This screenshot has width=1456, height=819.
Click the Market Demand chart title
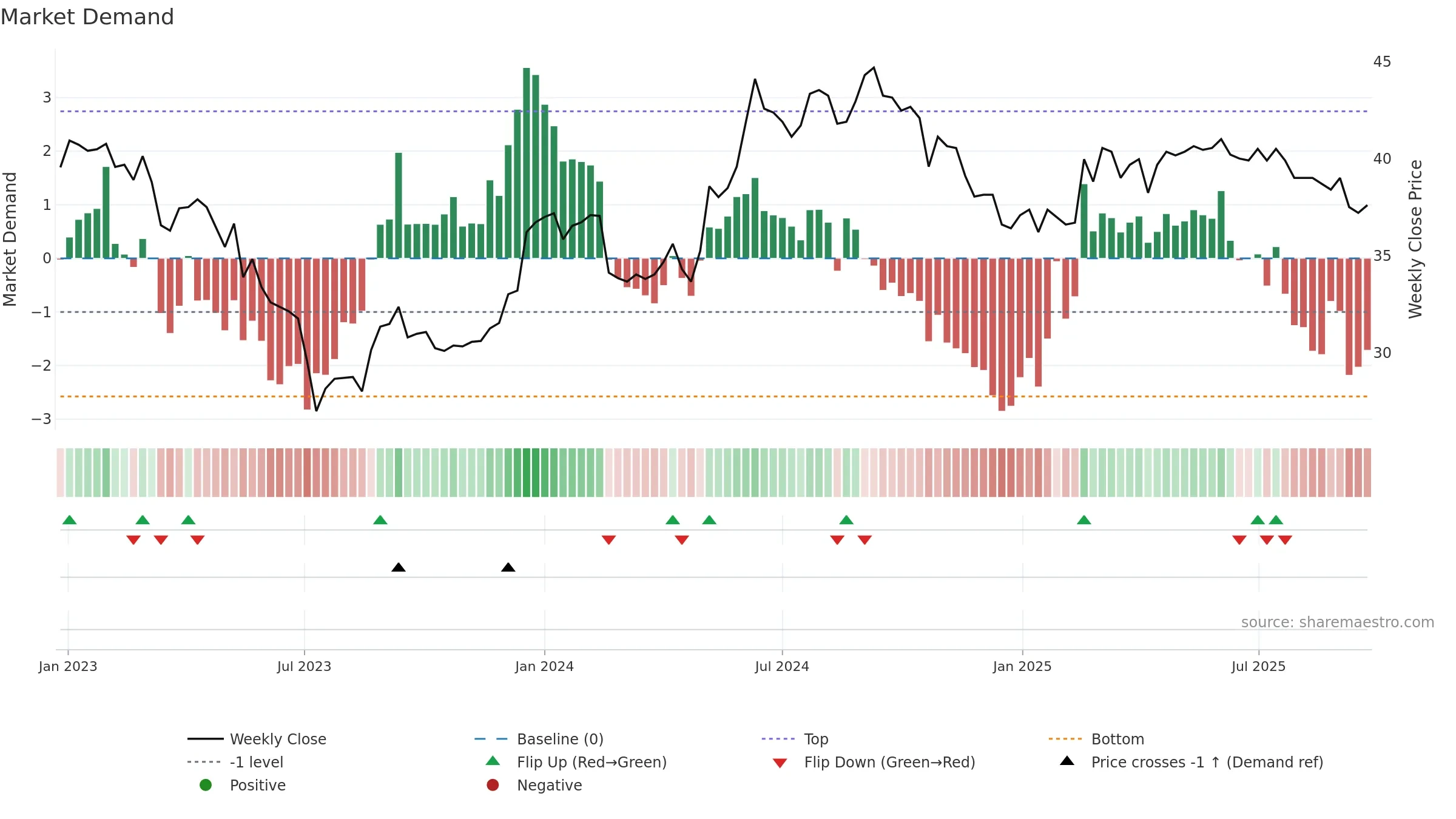[87, 17]
